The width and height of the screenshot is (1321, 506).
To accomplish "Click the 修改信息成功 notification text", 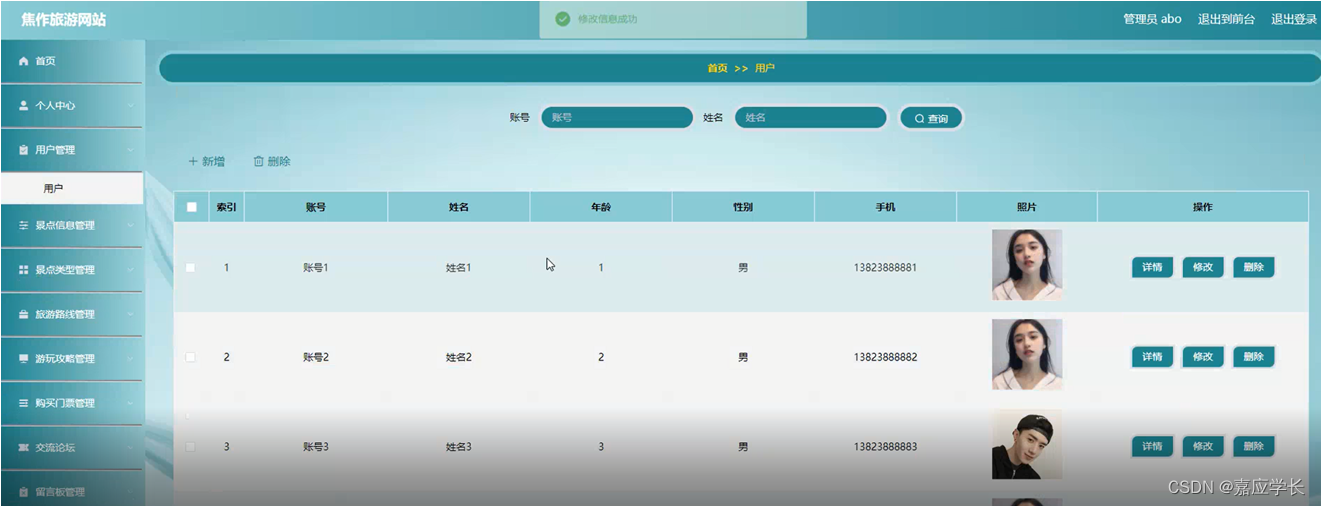I will click(607, 19).
